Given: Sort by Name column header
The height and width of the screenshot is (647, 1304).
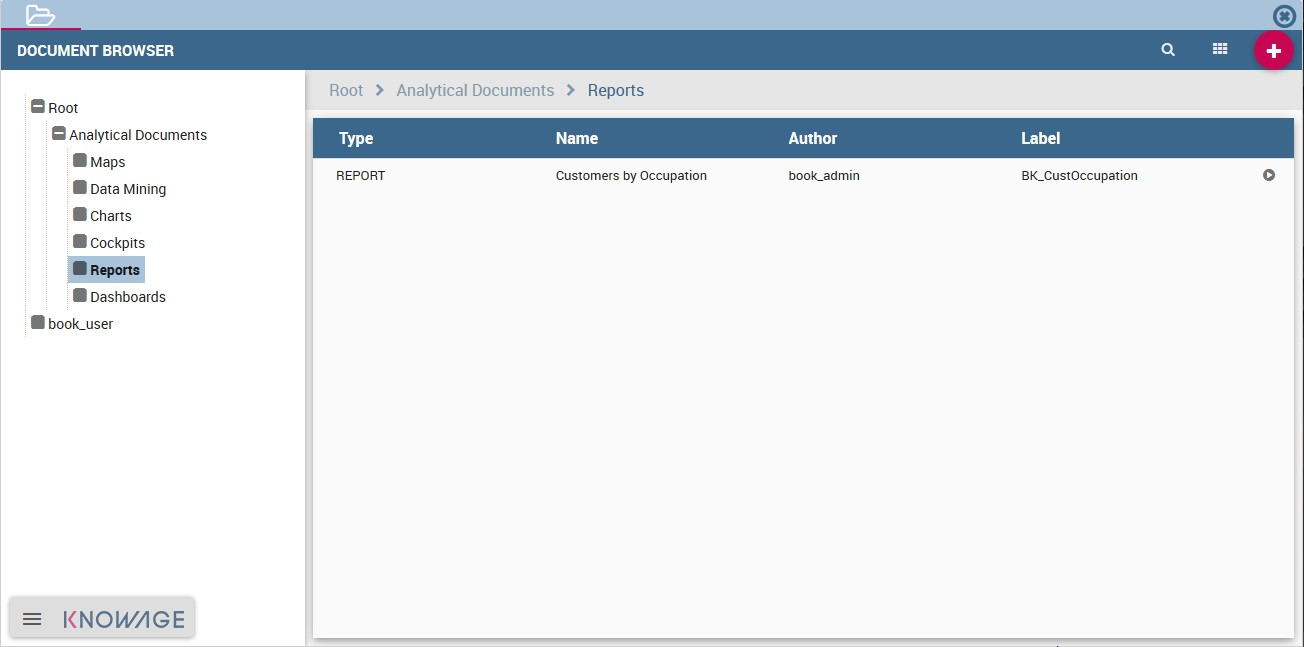Looking at the screenshot, I should click(x=577, y=139).
